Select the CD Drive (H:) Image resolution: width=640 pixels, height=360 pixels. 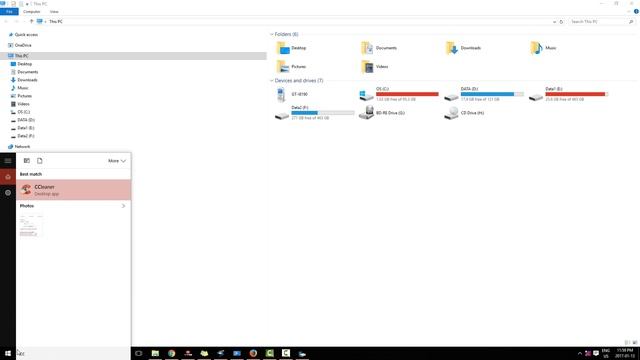pos(464,113)
